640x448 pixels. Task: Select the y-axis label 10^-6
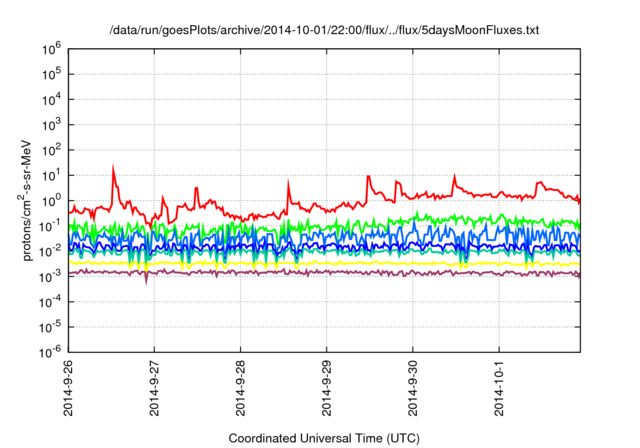coord(51,352)
